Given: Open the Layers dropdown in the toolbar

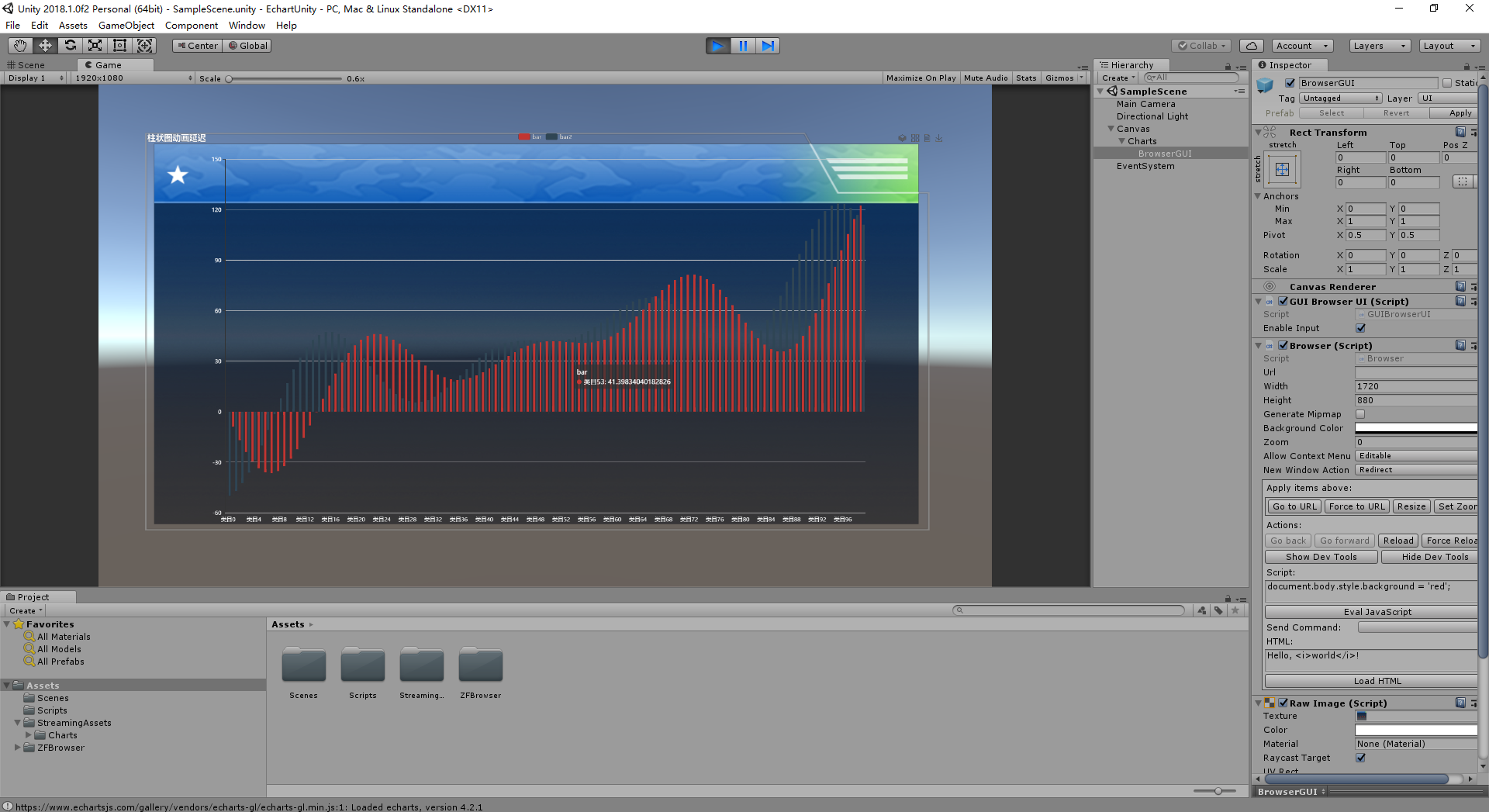Looking at the screenshot, I should coord(1378,46).
